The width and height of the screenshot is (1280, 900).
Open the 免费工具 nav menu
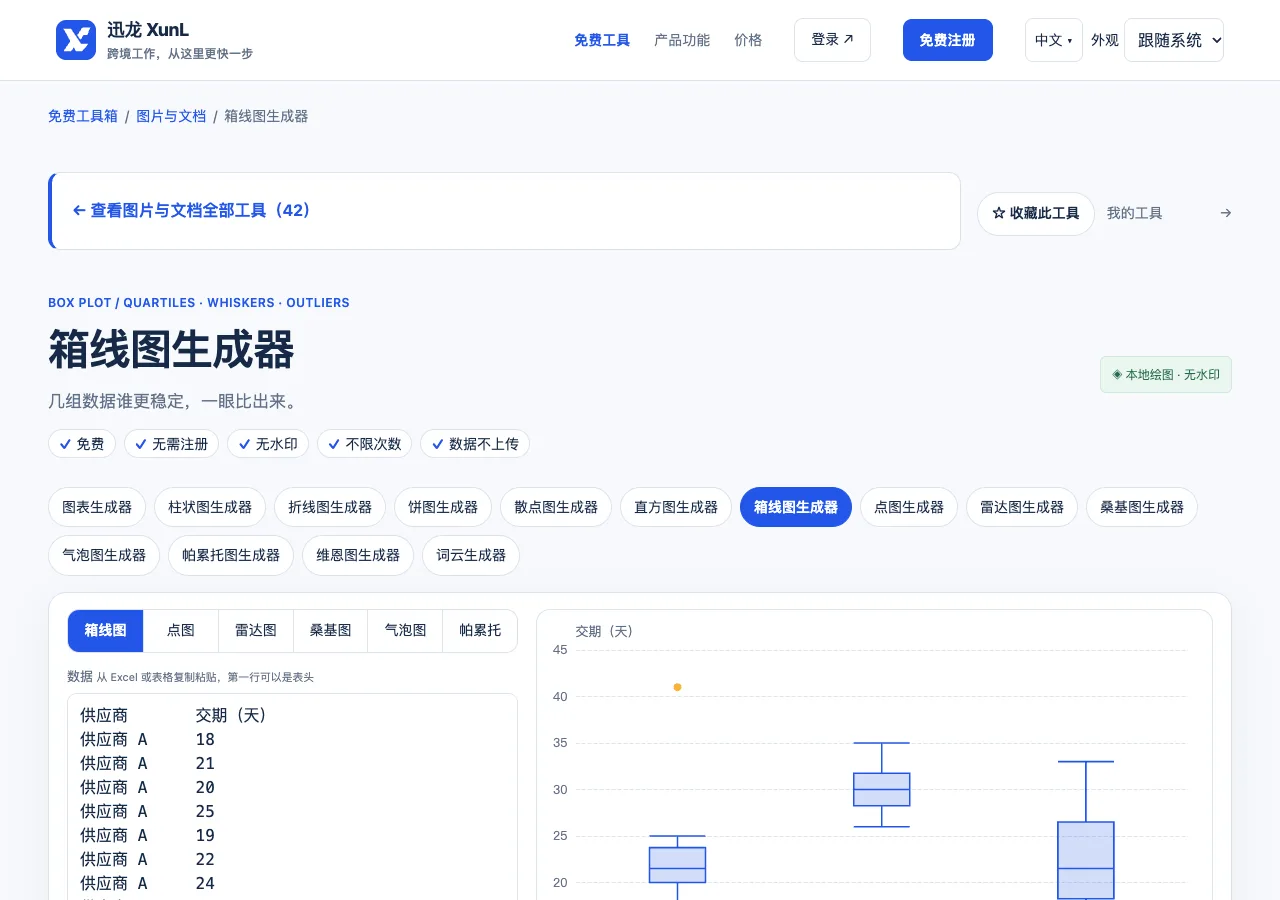pos(602,40)
